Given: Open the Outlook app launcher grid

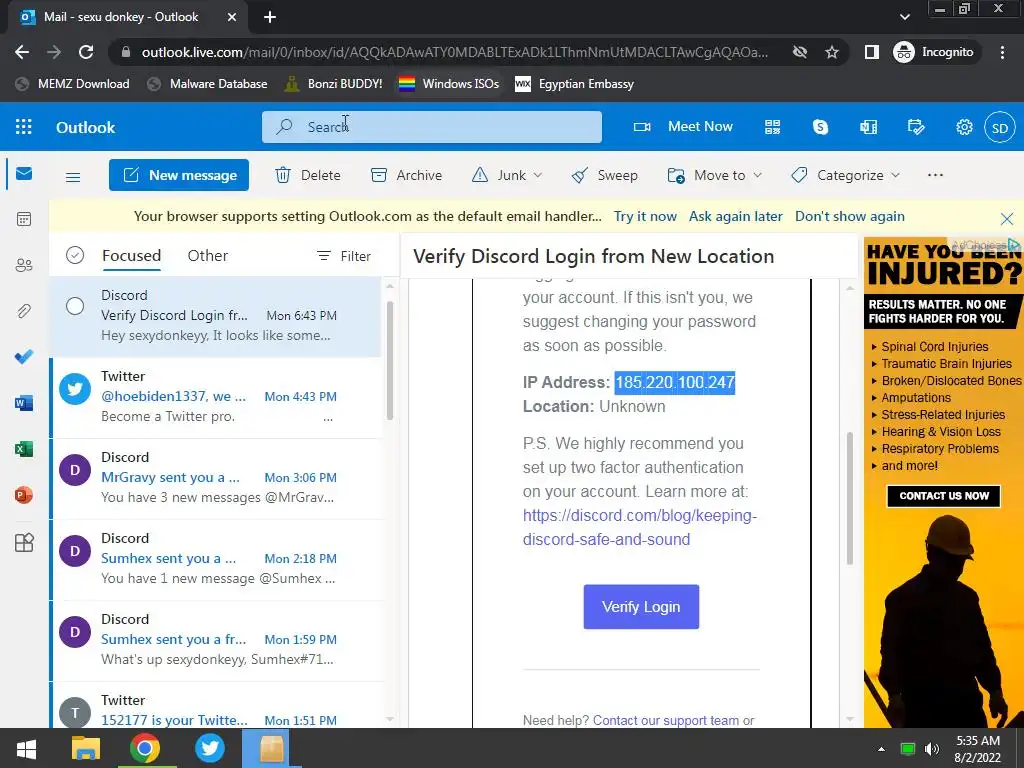Looking at the screenshot, I should pyautogui.click(x=24, y=127).
